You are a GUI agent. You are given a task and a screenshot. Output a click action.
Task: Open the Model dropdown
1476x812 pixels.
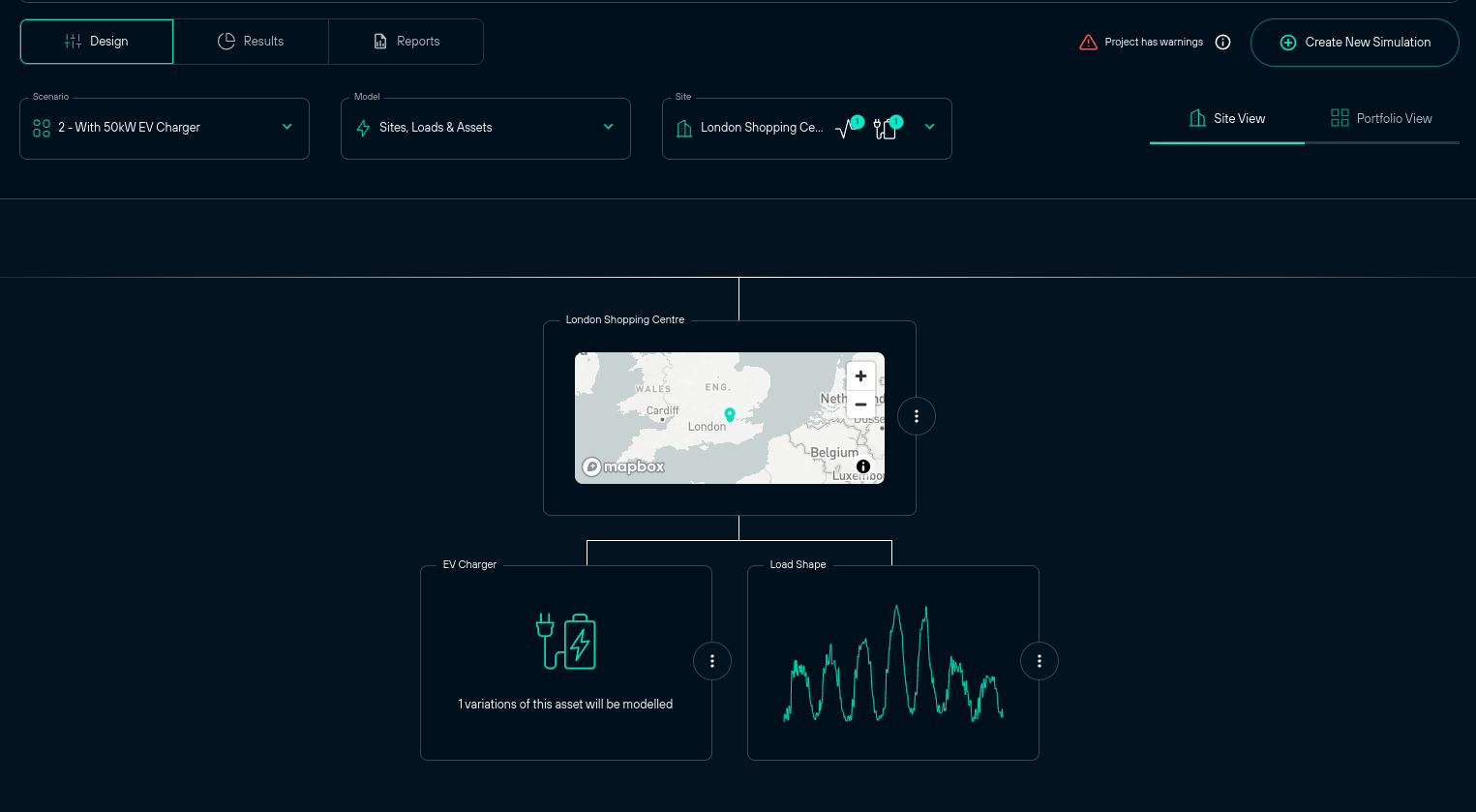[486, 128]
